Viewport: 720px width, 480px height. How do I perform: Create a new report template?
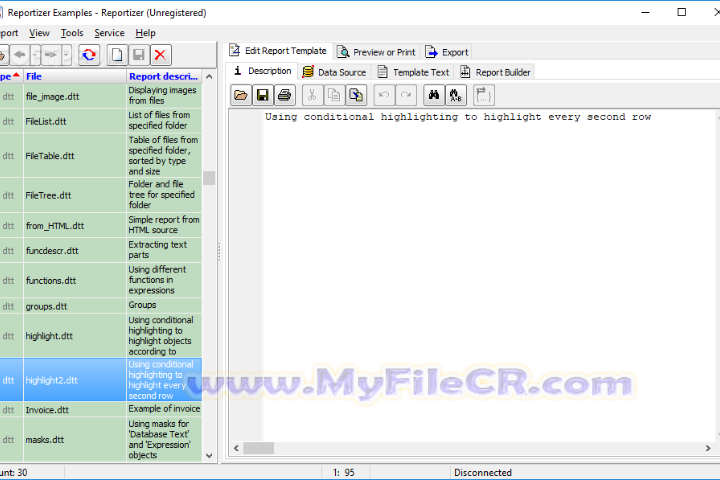coord(117,55)
